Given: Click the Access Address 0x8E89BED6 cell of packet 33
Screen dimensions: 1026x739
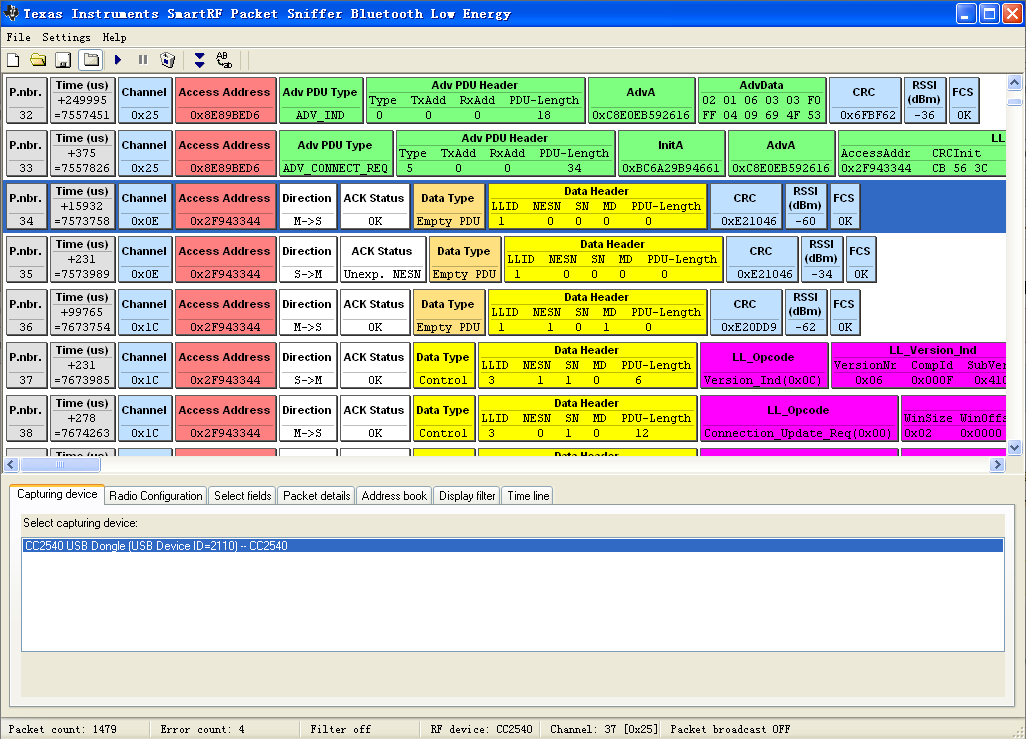Looking at the screenshot, I should click(x=224, y=153).
